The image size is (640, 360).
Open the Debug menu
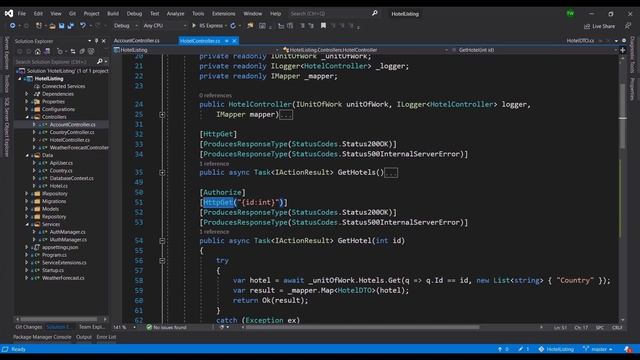[134, 13]
